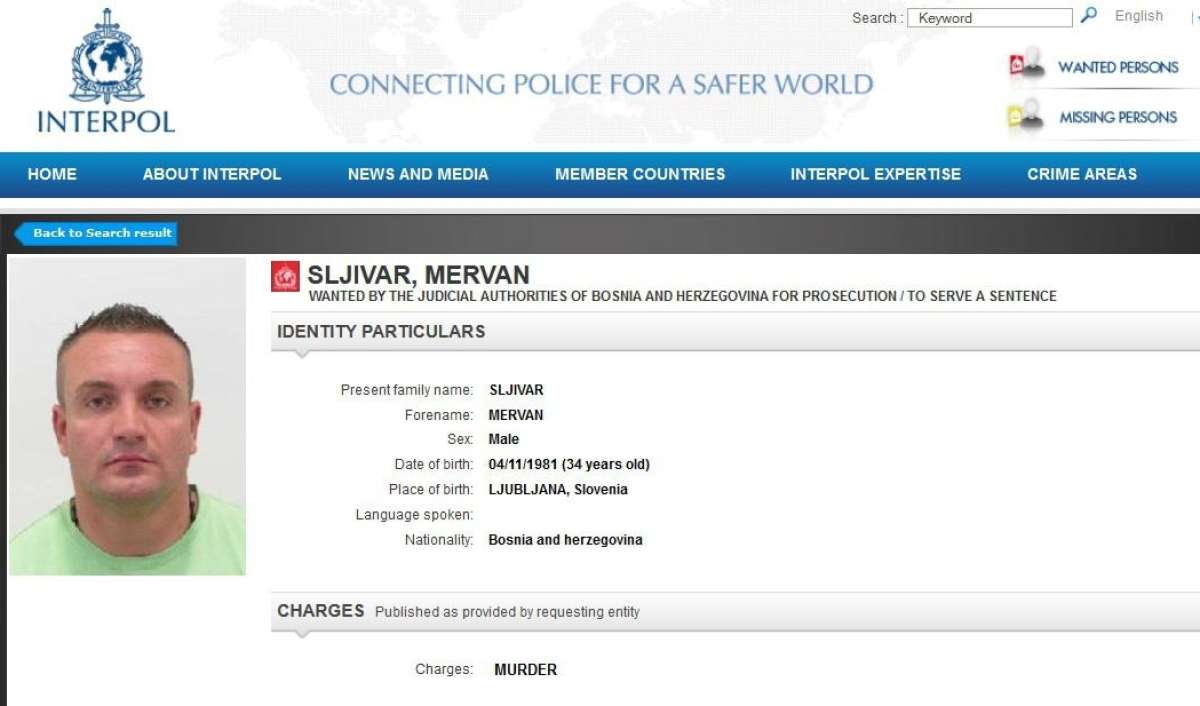Viewport: 1200px width, 706px height.
Task: Navigate to INTERPOL EXPERTISE
Action: pyautogui.click(x=876, y=174)
